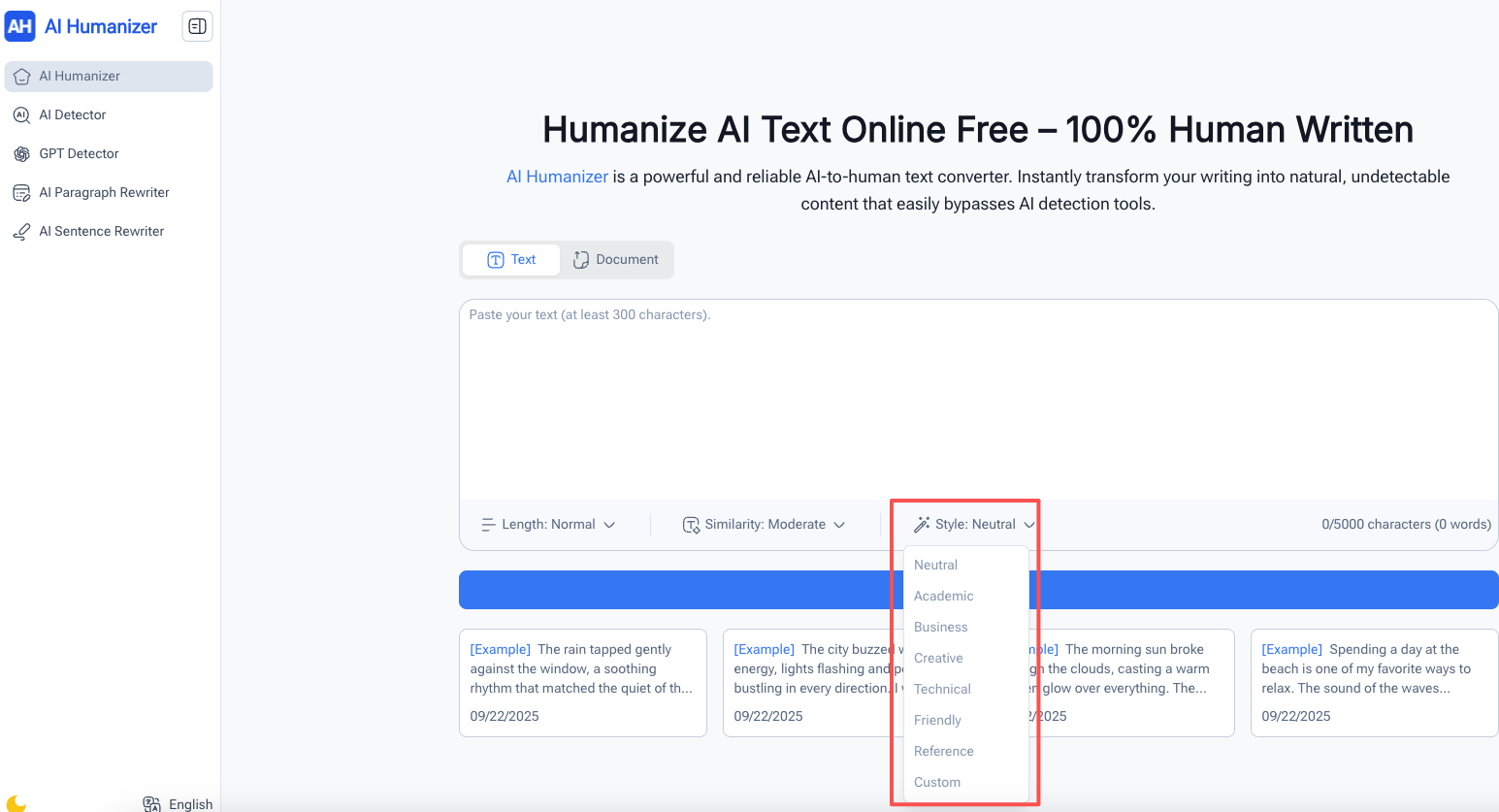
Task: Toggle dark mode with the moon icon
Action: coord(16,803)
